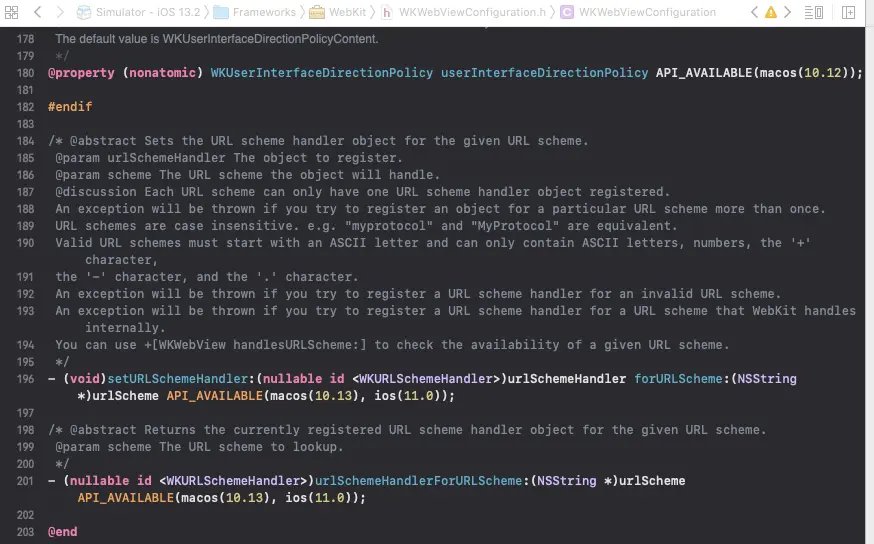Image resolution: width=874 pixels, height=544 pixels.
Task: Select Frameworks folder in jump bar
Action: coord(264,12)
